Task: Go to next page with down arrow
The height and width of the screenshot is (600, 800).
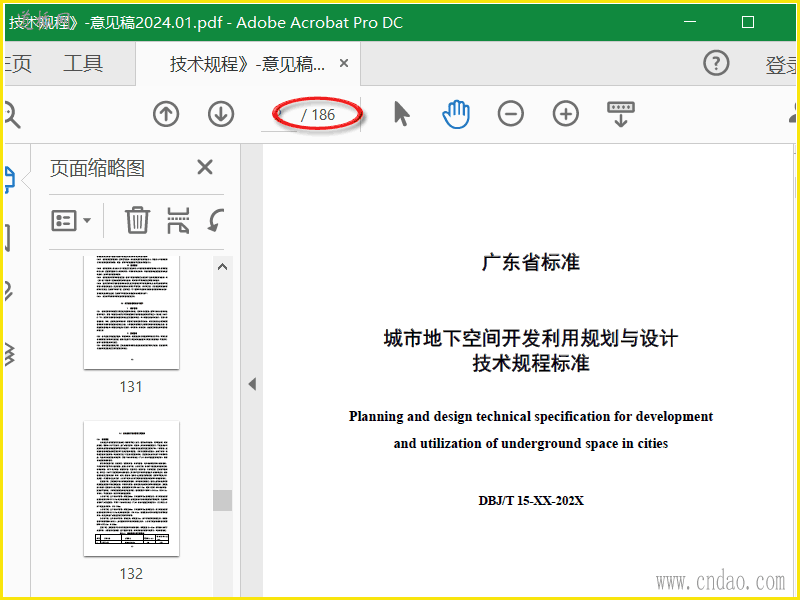Action: tap(221, 114)
